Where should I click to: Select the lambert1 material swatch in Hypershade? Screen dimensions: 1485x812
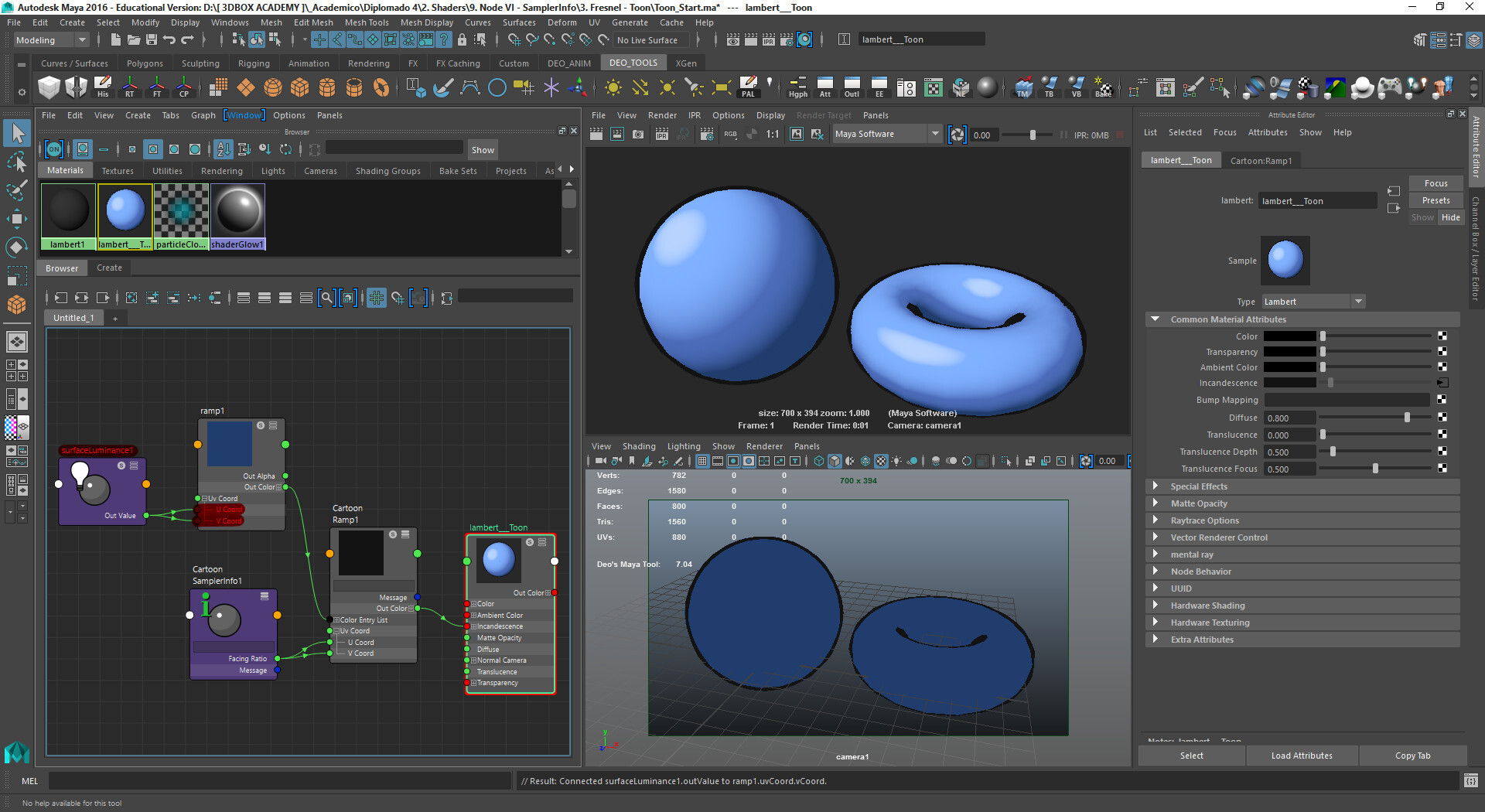(x=68, y=209)
